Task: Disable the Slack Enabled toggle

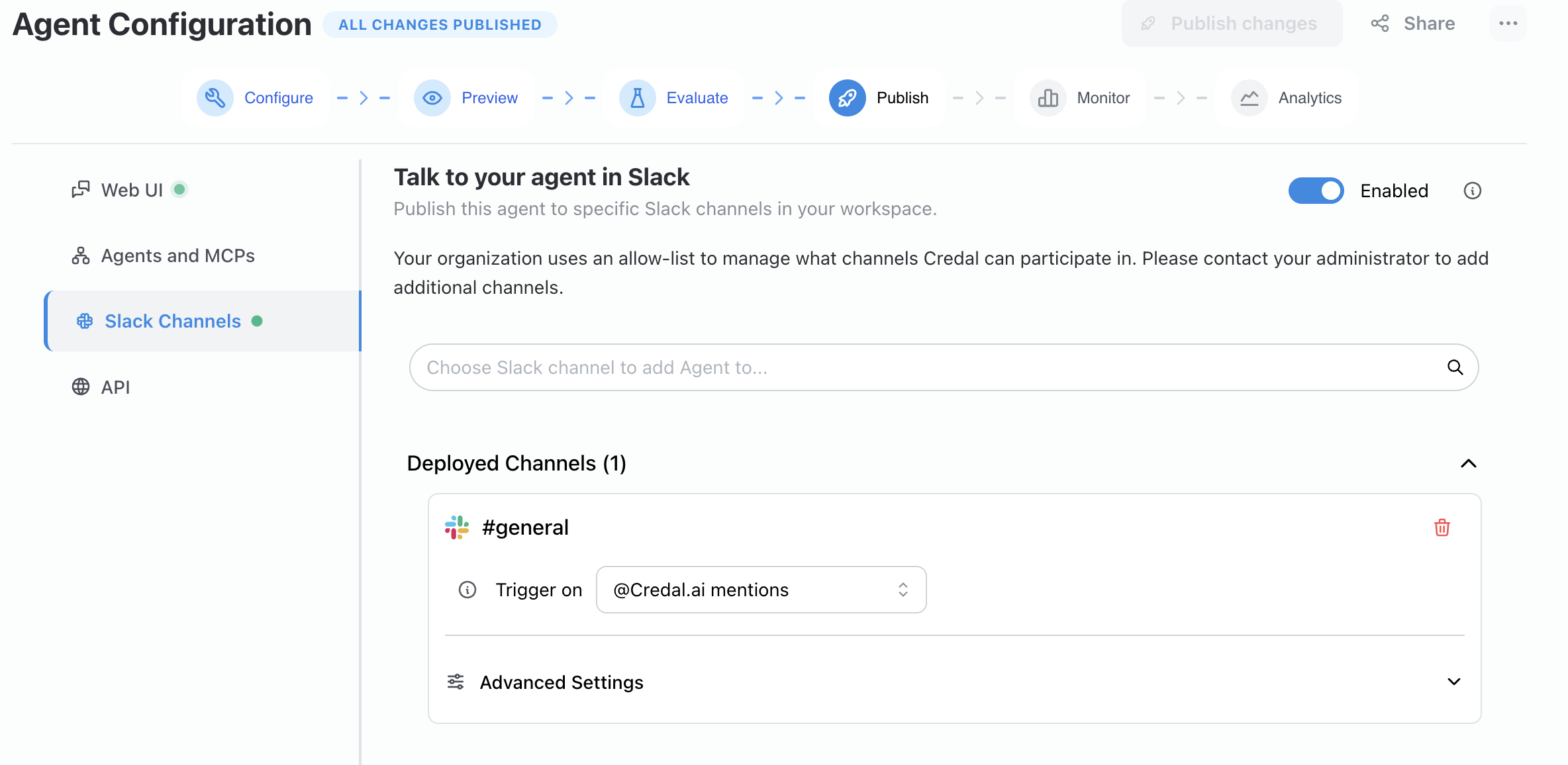Action: 1316,191
